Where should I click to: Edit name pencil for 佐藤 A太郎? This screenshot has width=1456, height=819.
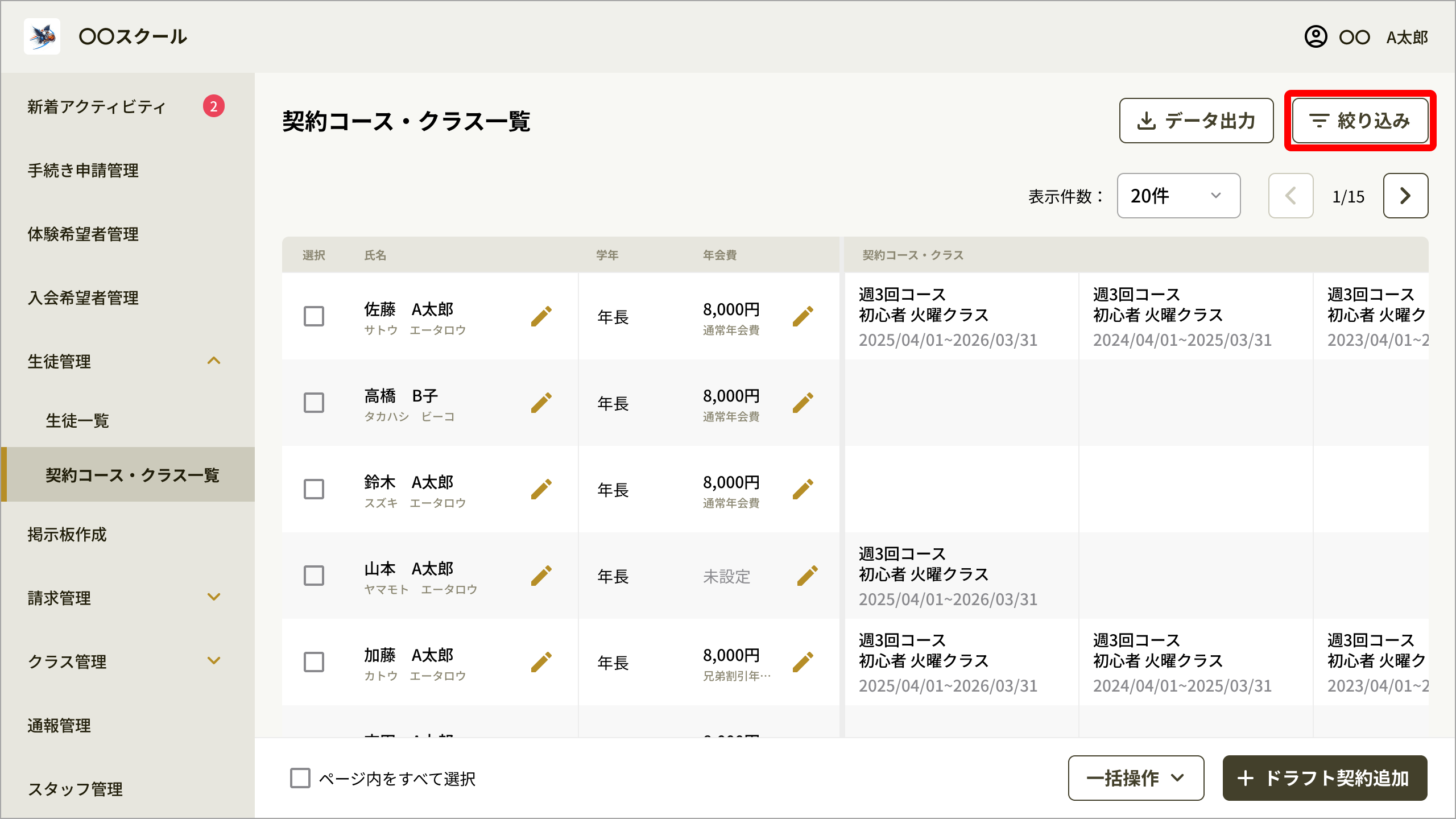click(541, 316)
